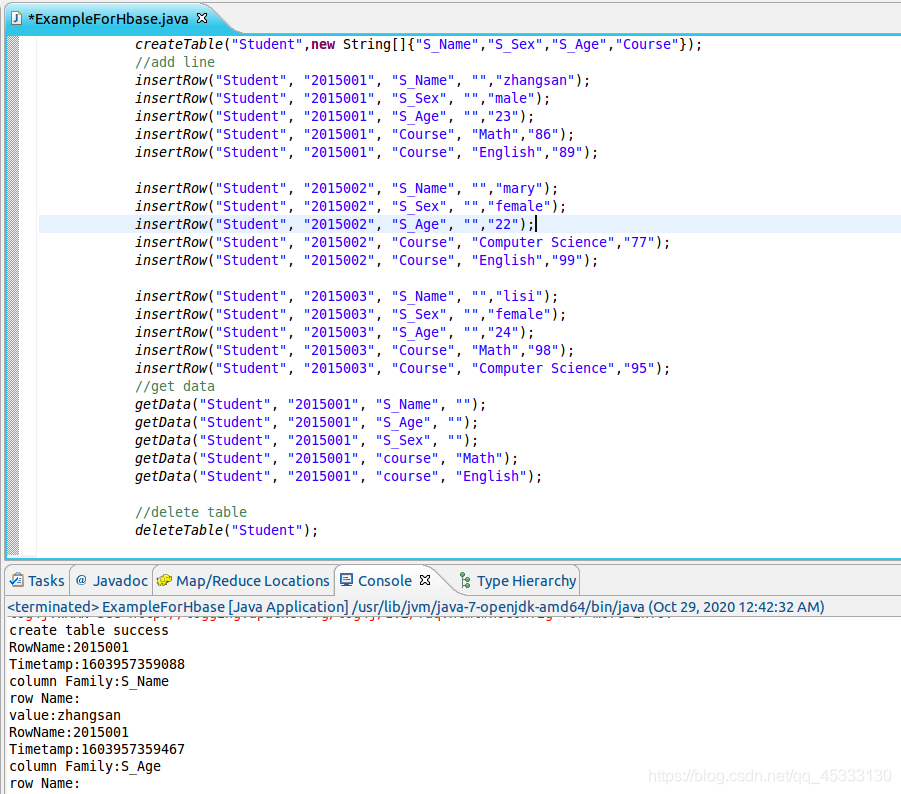The width and height of the screenshot is (901, 794).
Task: Open the Javadoc view tab
Action: tap(111, 581)
